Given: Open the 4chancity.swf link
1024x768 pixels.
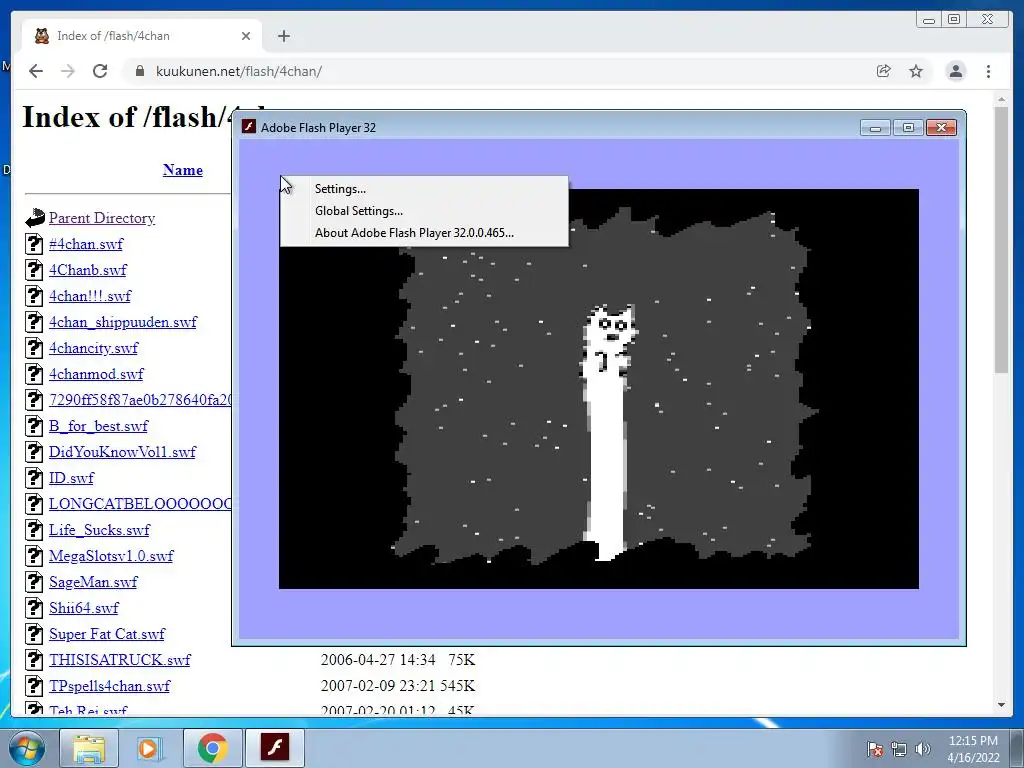Looking at the screenshot, I should [93, 348].
